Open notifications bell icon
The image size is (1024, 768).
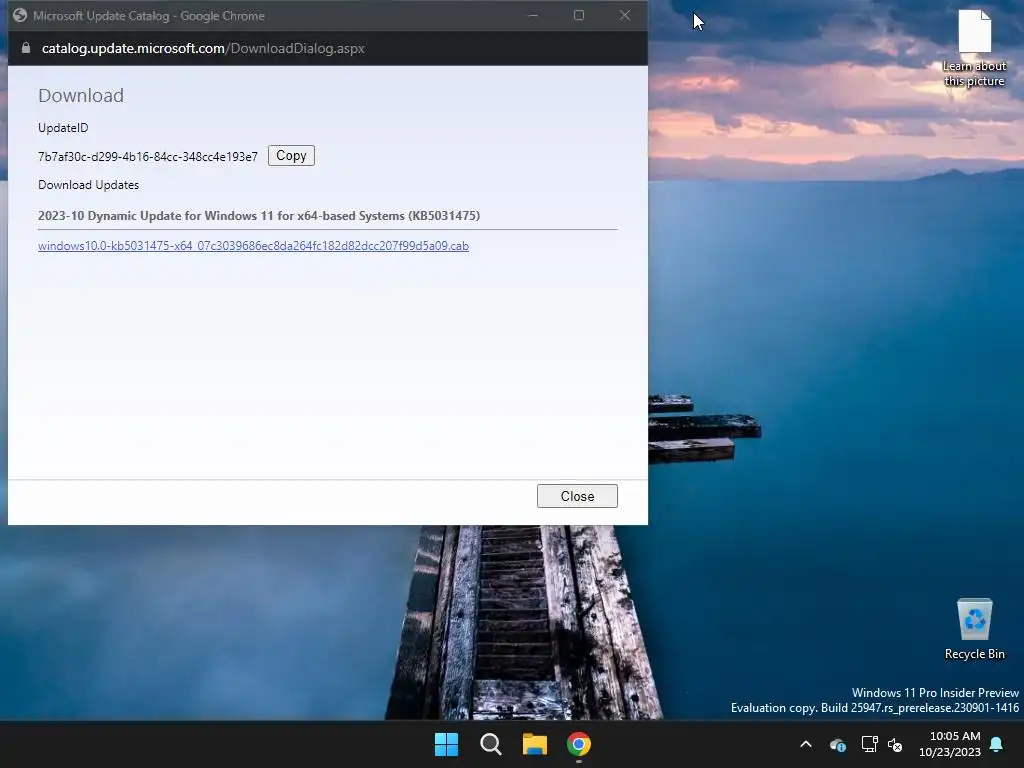997,744
